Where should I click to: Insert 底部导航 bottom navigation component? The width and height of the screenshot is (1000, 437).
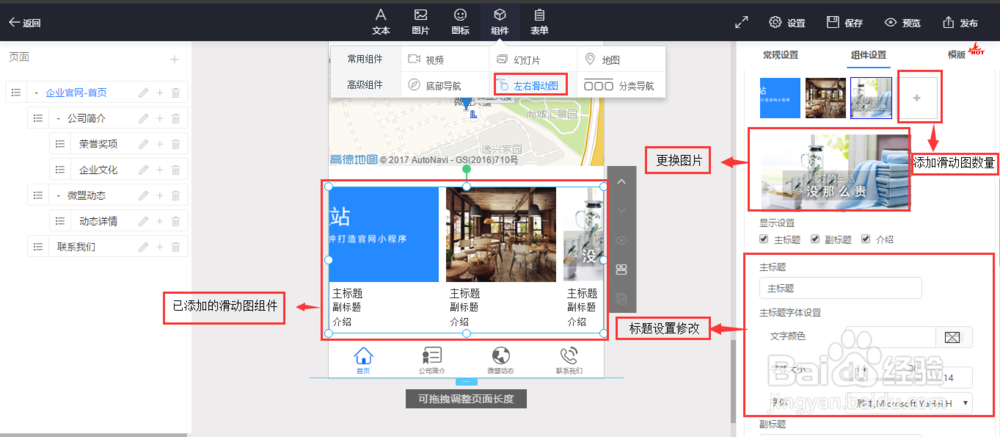pyautogui.click(x=434, y=85)
